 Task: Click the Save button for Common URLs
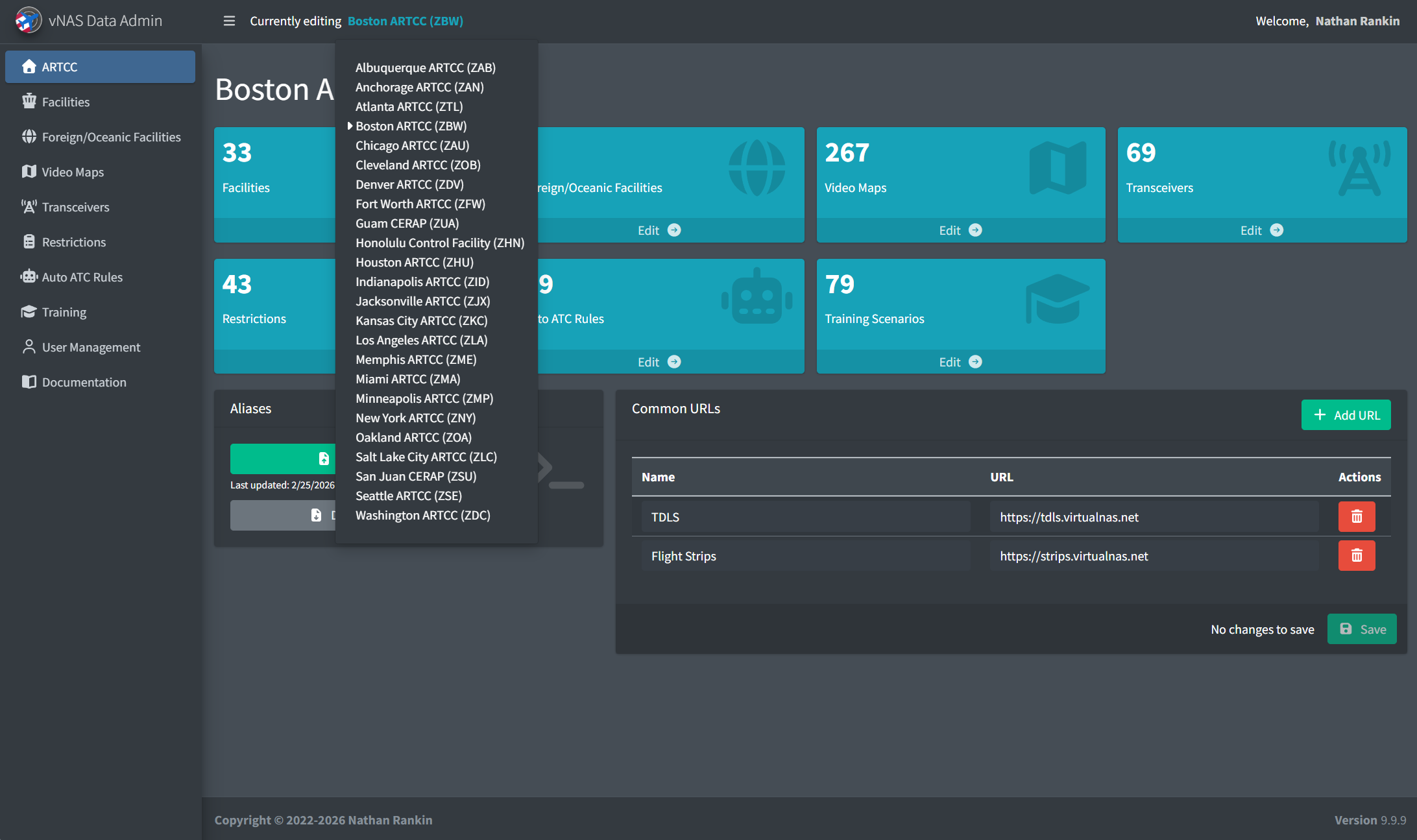(1362, 629)
